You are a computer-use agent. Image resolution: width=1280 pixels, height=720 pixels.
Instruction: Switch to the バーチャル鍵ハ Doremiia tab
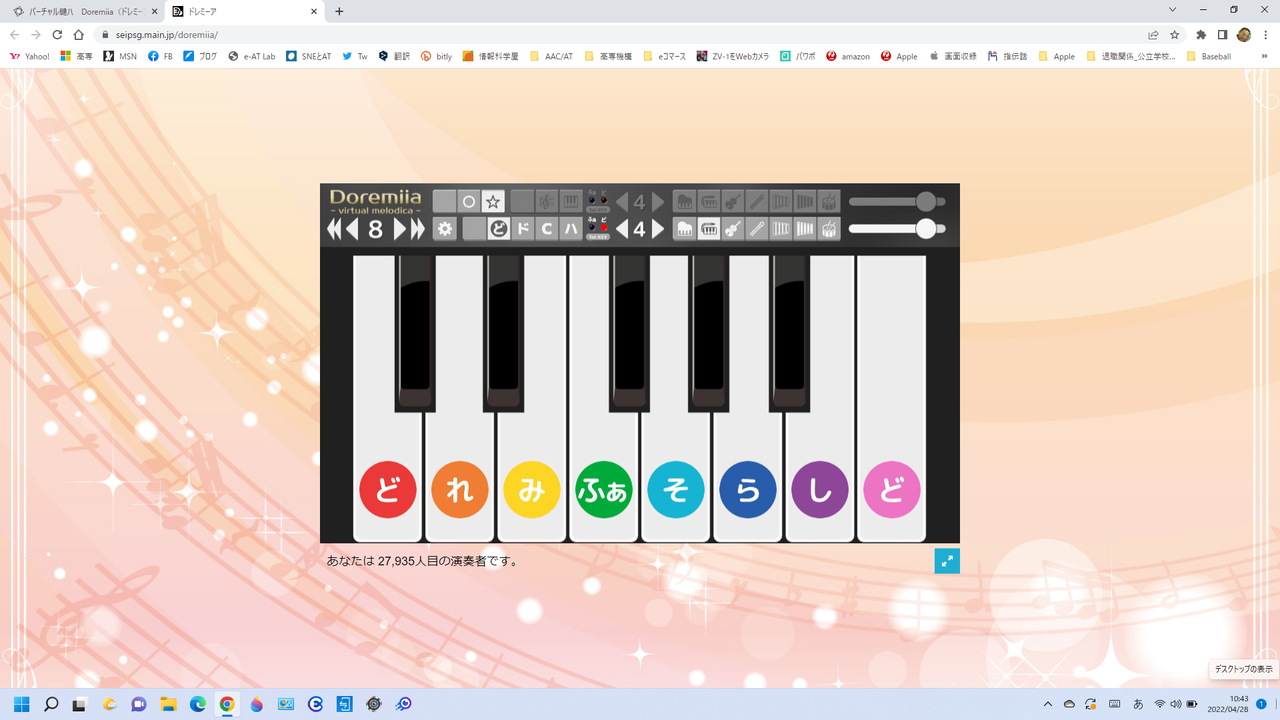85,11
